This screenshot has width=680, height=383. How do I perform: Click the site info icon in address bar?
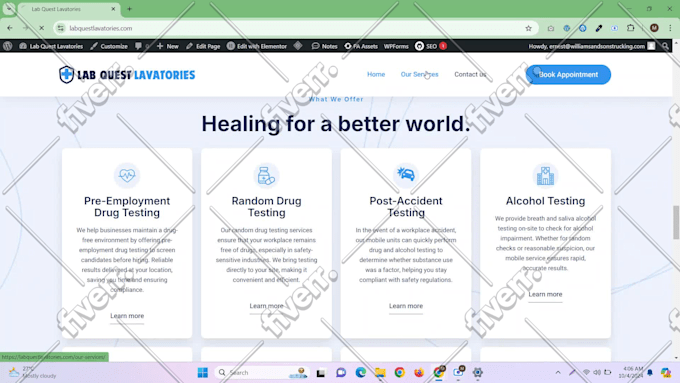(x=61, y=28)
